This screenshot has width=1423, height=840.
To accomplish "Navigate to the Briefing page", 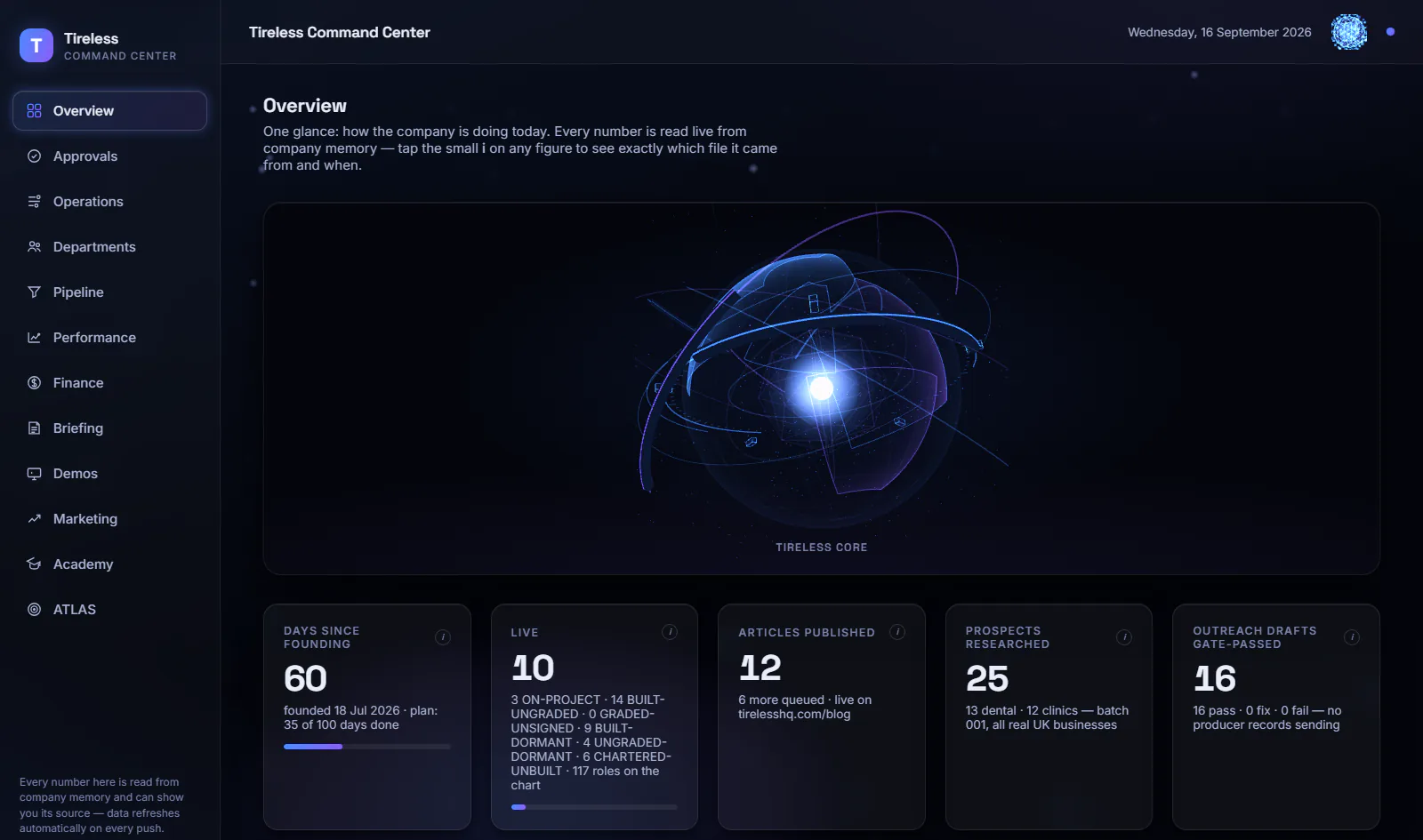I will tap(110, 428).
